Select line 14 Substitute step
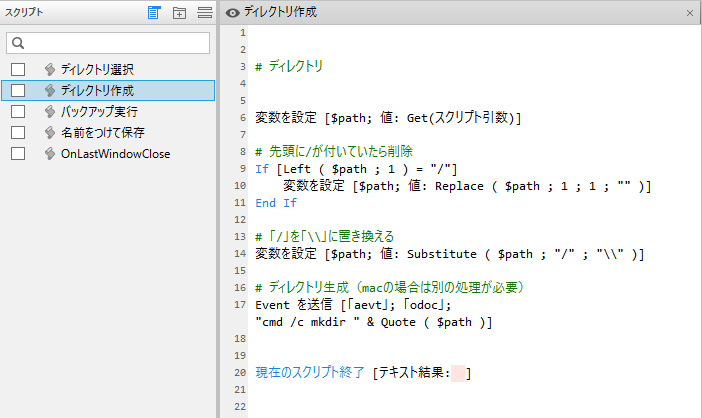Image resolution: width=702 pixels, height=418 pixels. 449,254
